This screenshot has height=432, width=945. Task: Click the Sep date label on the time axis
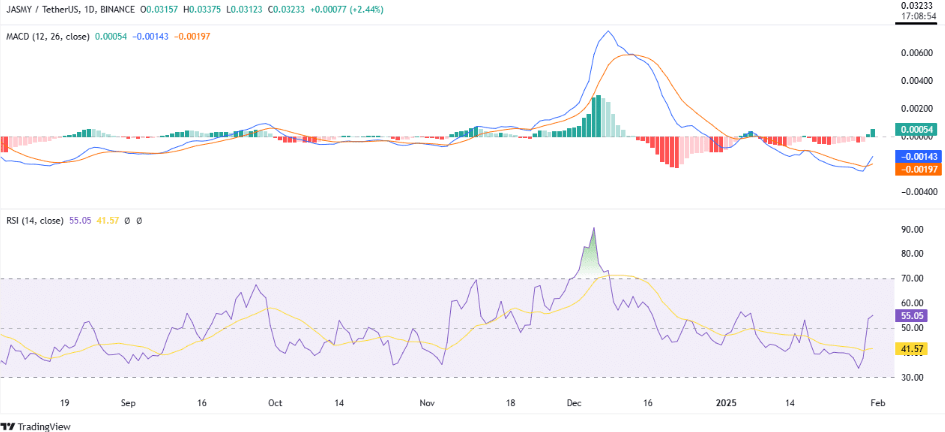pyautogui.click(x=127, y=402)
